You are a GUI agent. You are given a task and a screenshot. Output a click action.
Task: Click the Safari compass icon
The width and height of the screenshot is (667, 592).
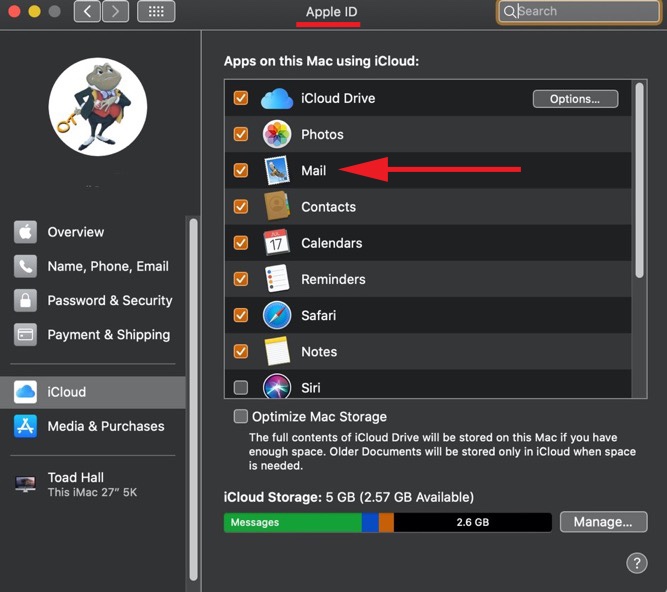pos(277,315)
